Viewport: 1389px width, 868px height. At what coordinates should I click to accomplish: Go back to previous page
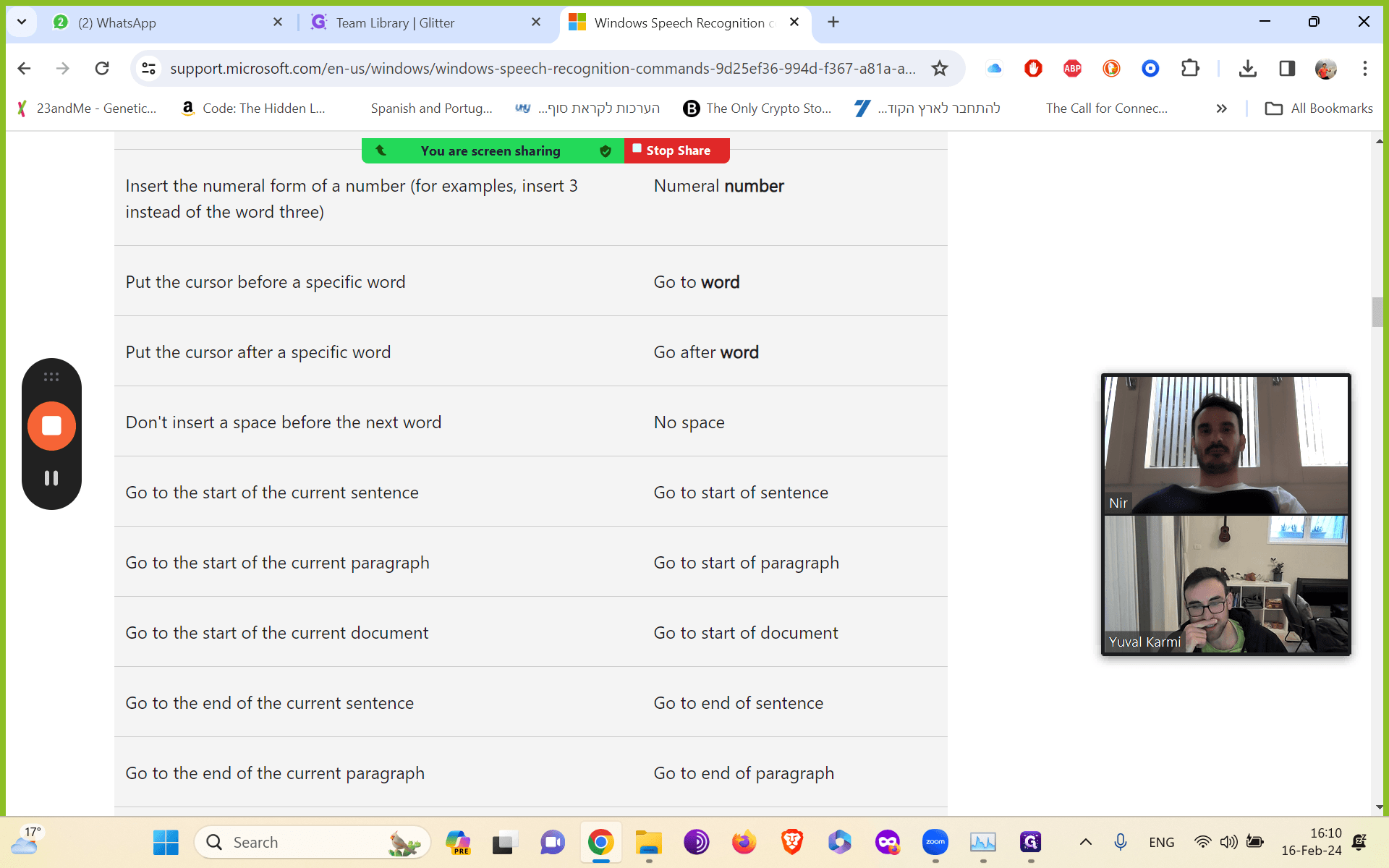coord(24,69)
